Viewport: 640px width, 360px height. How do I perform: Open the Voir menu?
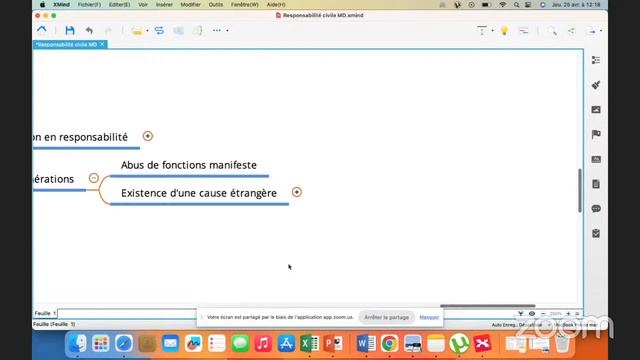pos(143,4)
